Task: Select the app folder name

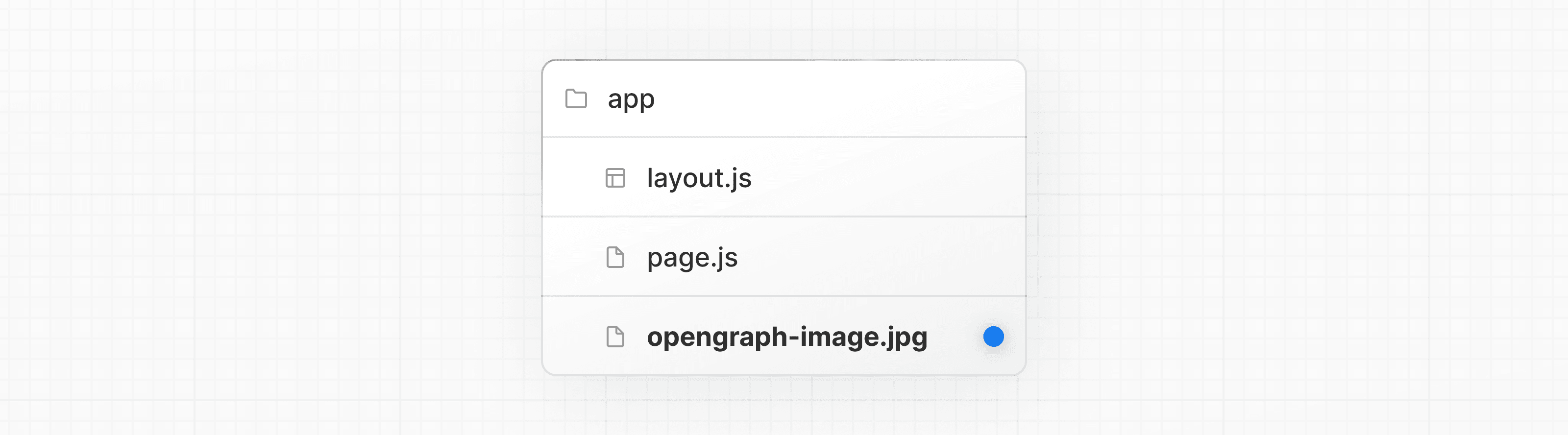Action: (631, 99)
